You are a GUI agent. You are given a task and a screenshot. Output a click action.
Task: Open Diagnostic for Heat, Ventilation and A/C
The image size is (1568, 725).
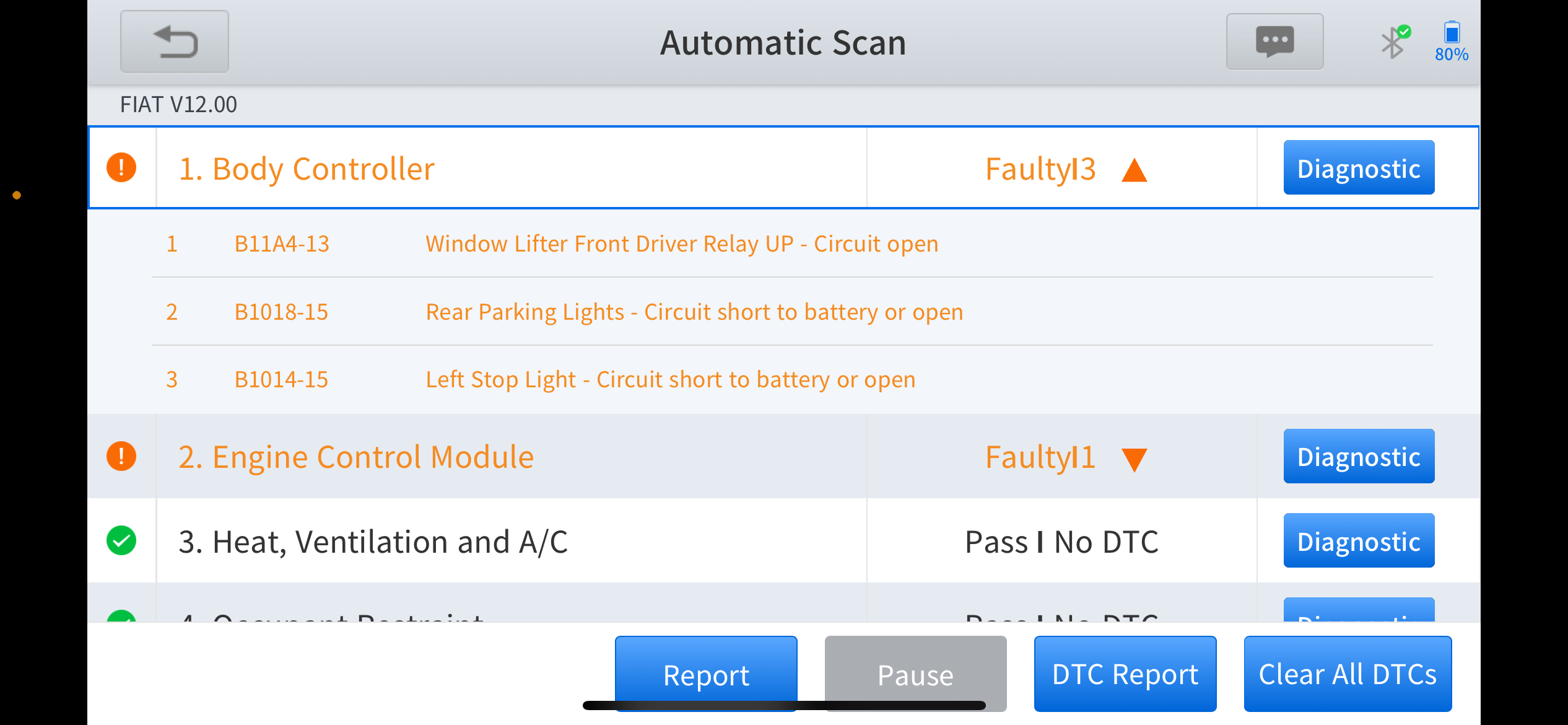tap(1359, 540)
